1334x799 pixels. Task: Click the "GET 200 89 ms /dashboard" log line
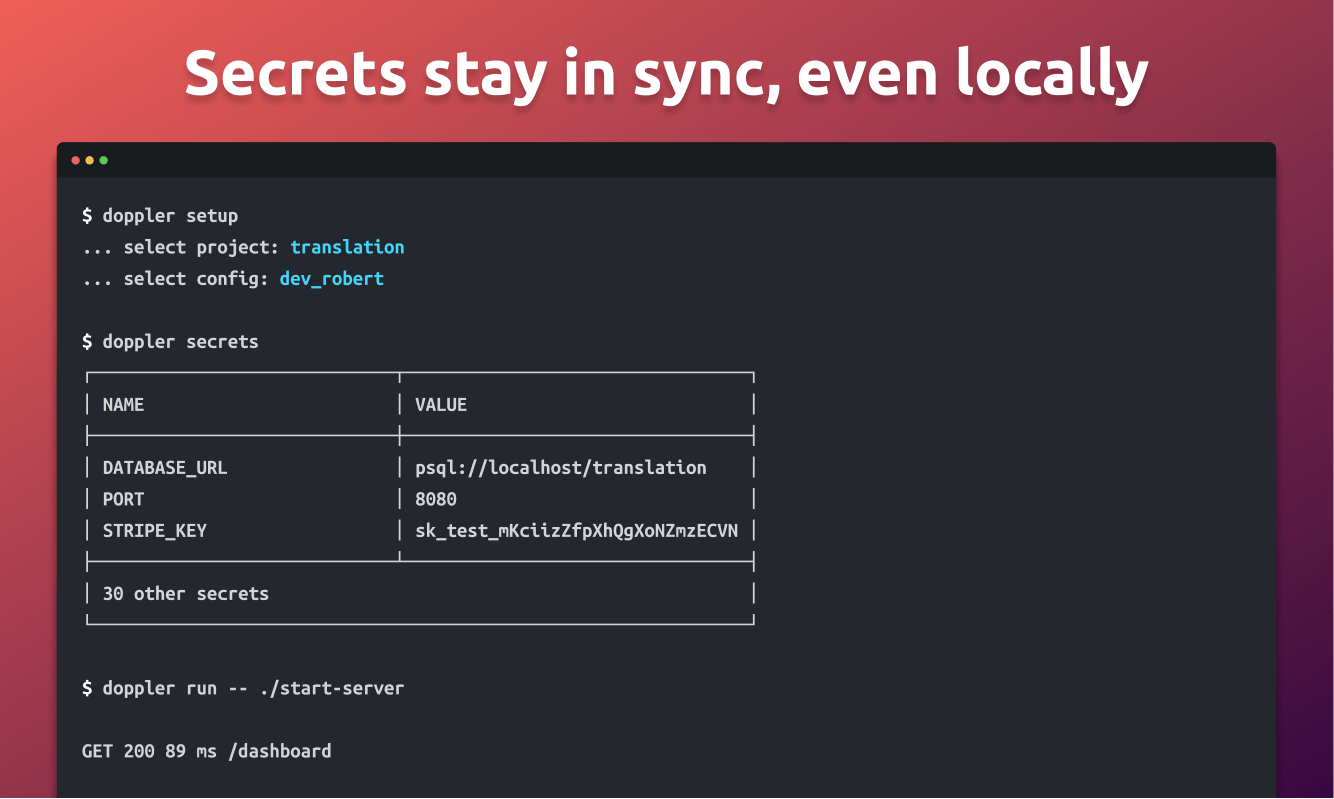pos(207,751)
